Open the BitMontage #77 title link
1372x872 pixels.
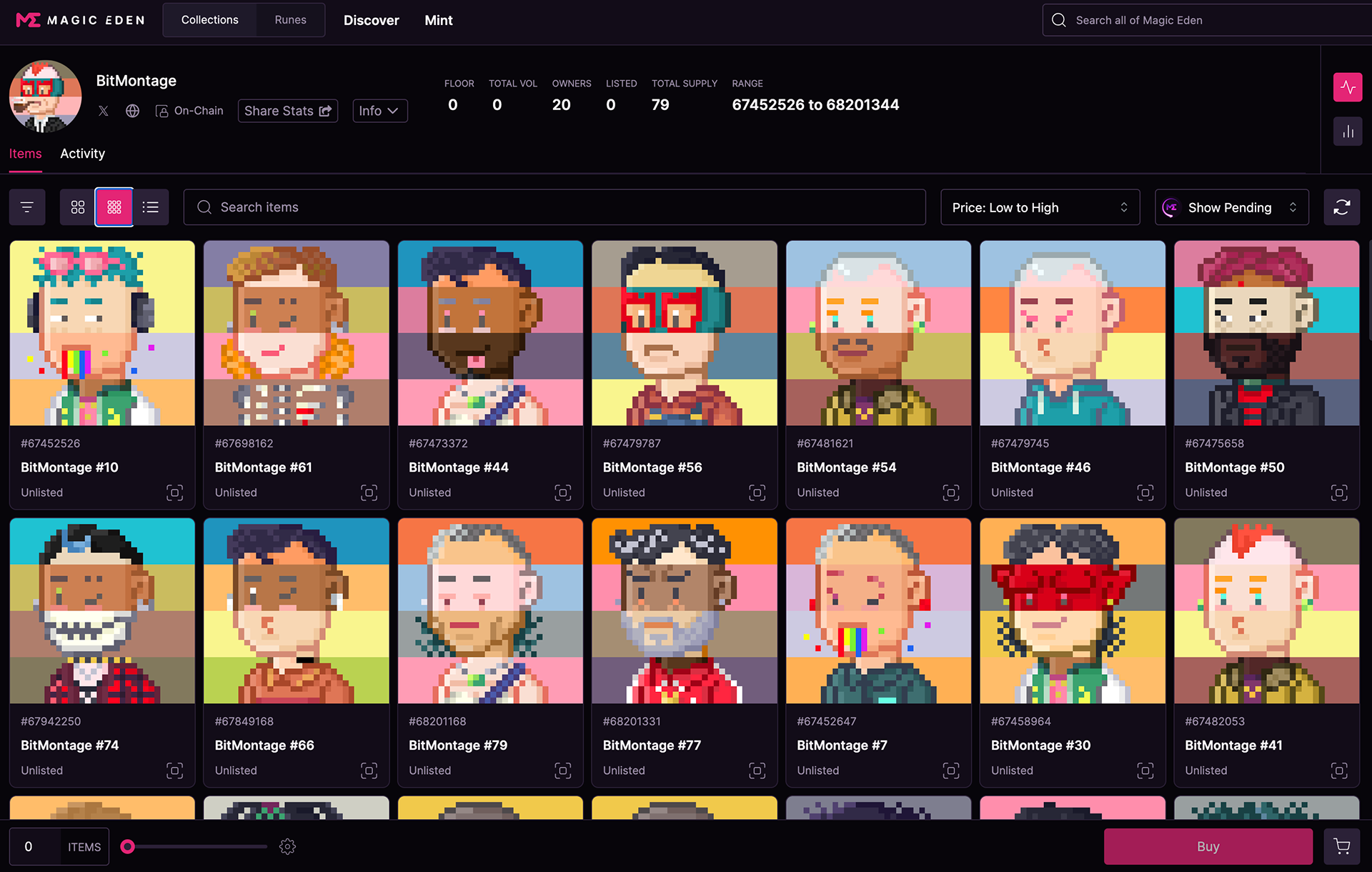tap(652, 745)
